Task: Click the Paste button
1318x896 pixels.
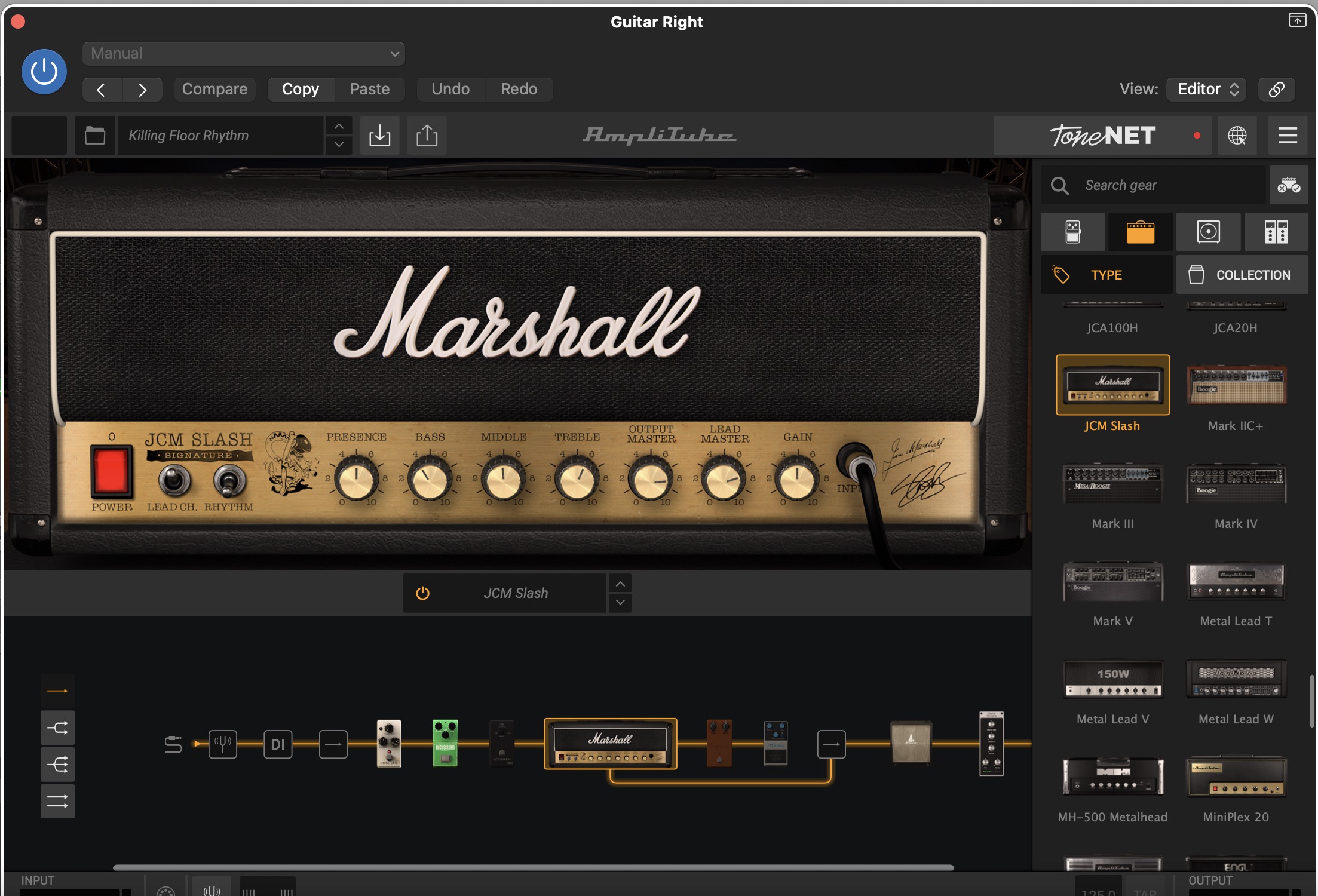Action: [x=370, y=89]
